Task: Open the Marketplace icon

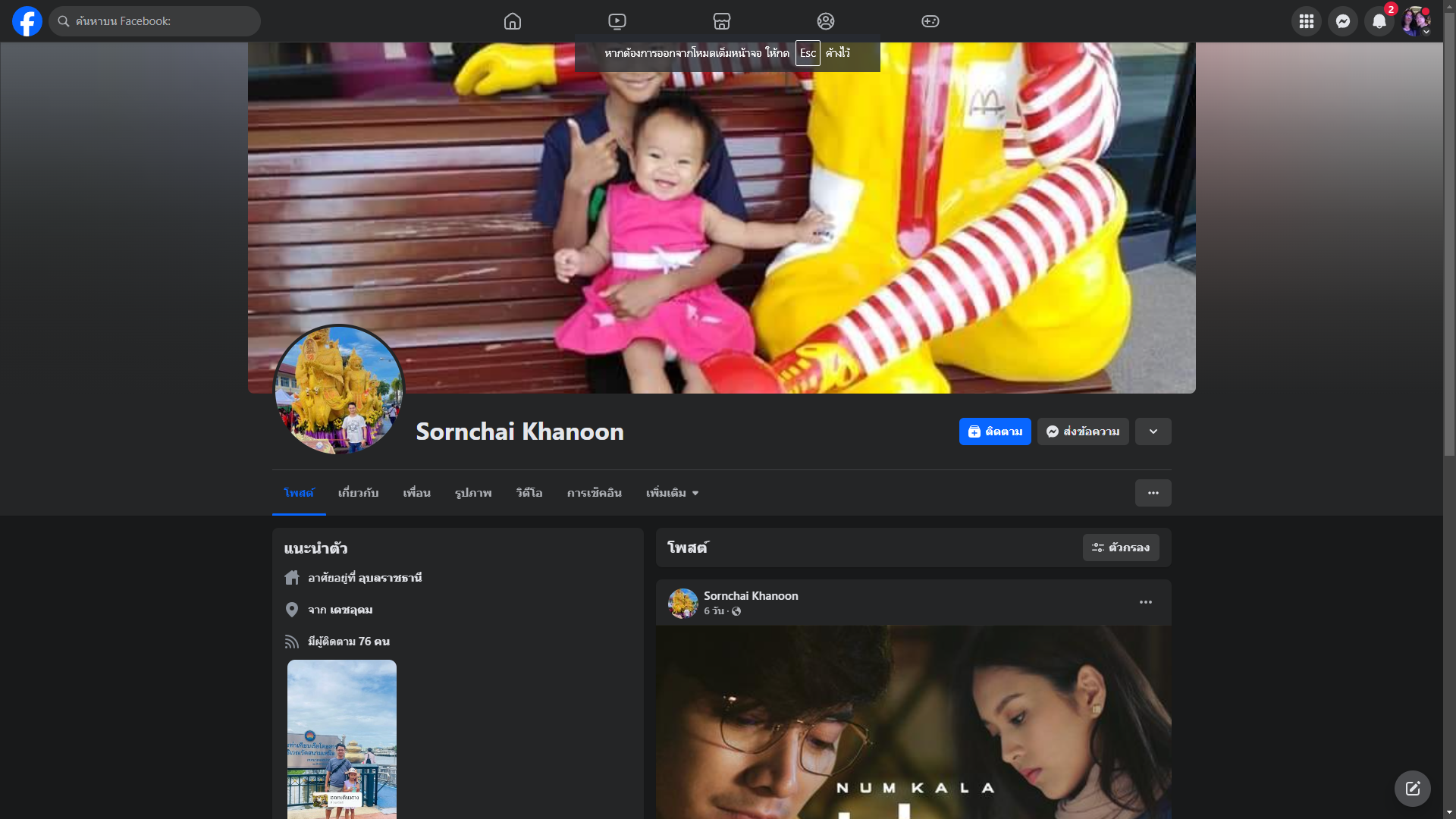Action: pos(722,21)
